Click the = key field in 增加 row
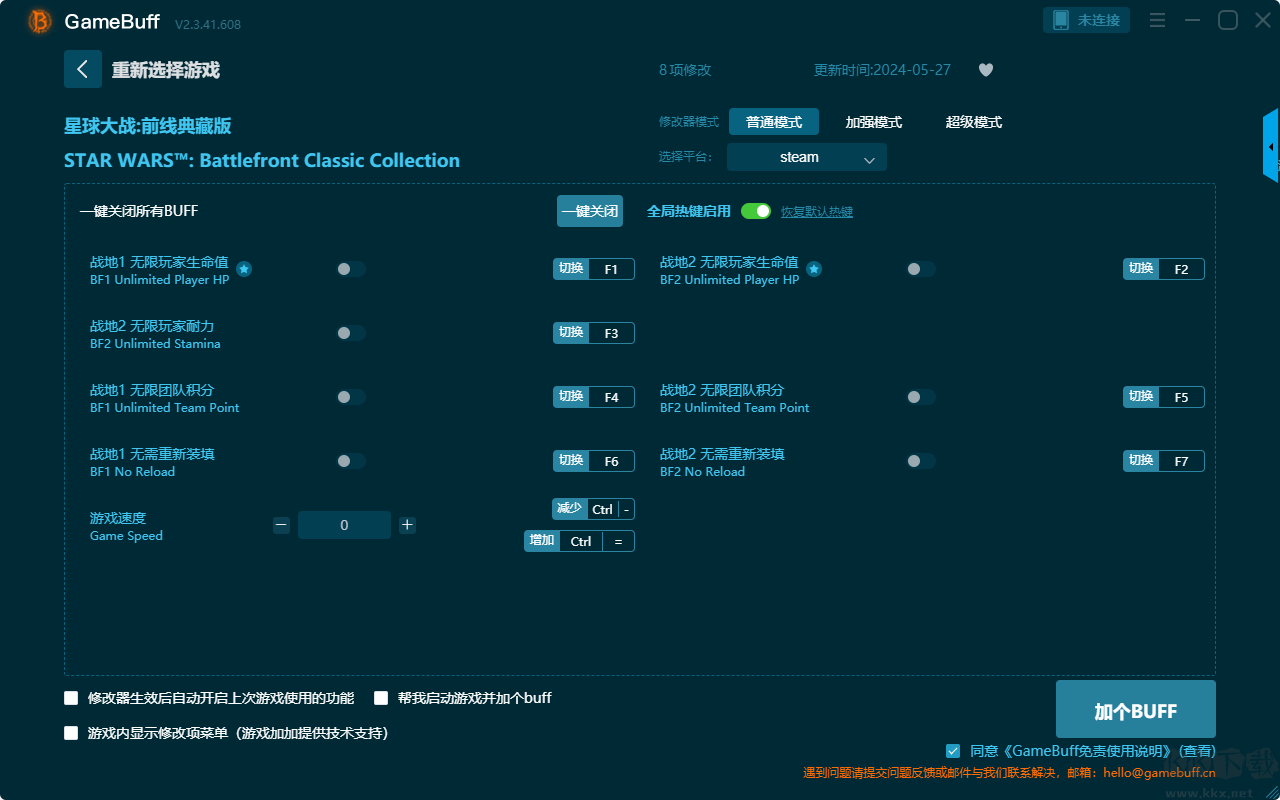Viewport: 1280px width, 800px height. (618, 541)
